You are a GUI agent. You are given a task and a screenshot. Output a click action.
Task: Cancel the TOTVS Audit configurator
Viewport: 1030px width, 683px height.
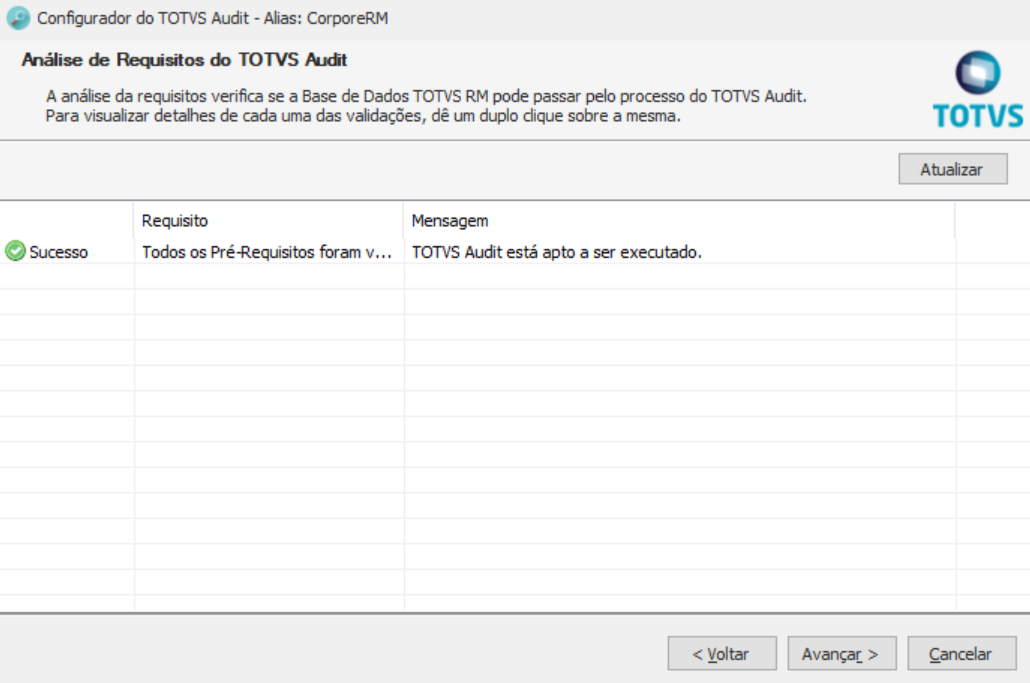tap(962, 653)
